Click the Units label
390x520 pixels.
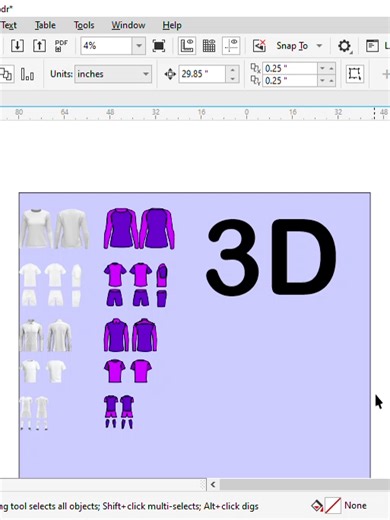tap(61, 74)
